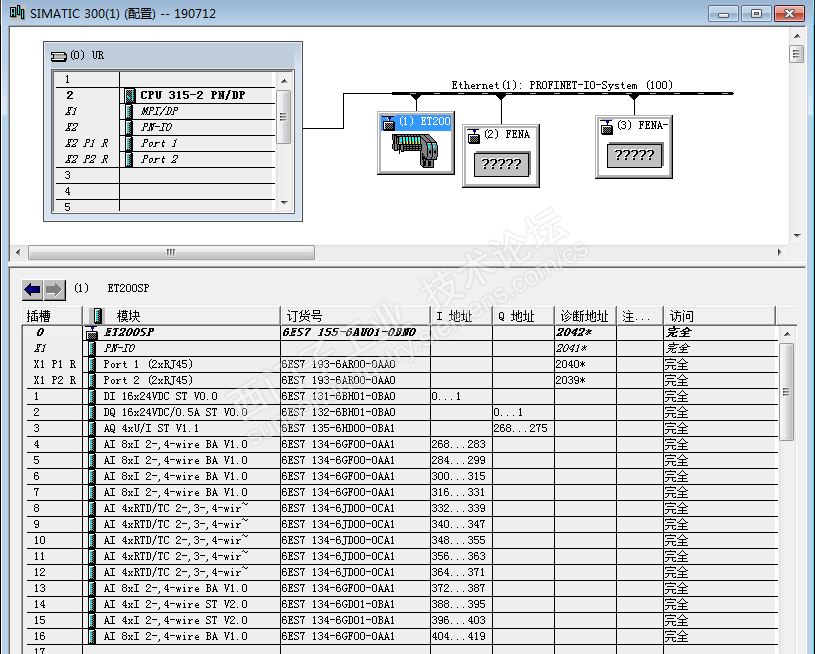Select empty slot 3 in rack UR
The width and height of the screenshot is (815, 654).
pyautogui.click(x=165, y=175)
